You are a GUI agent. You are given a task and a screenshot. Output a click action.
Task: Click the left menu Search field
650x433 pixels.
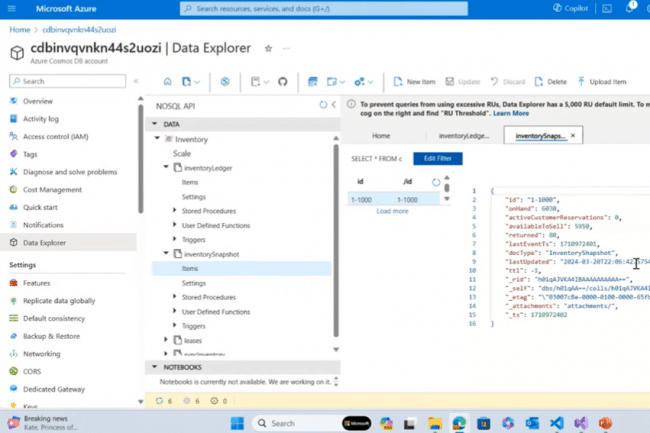pyautogui.click(x=68, y=81)
